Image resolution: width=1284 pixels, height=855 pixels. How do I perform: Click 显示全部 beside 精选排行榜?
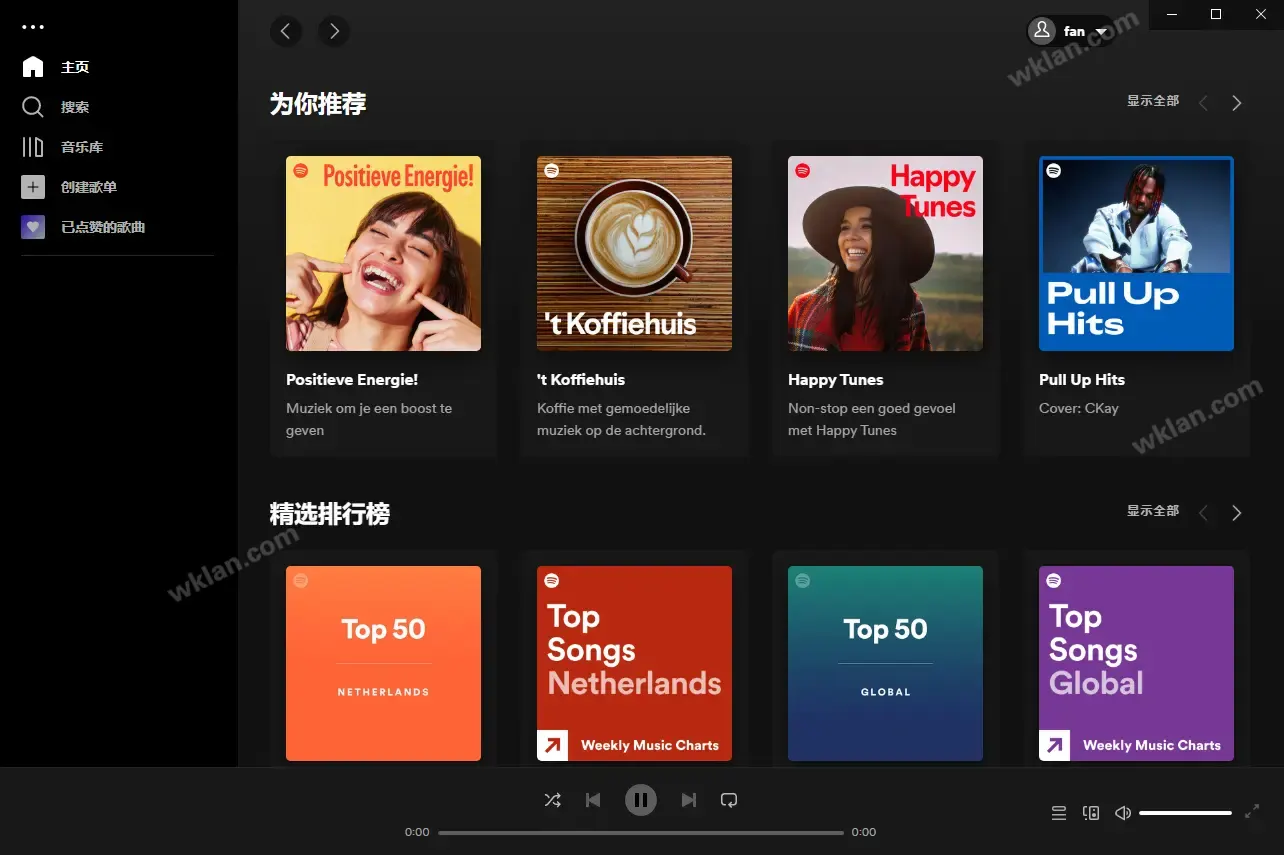click(x=1153, y=511)
